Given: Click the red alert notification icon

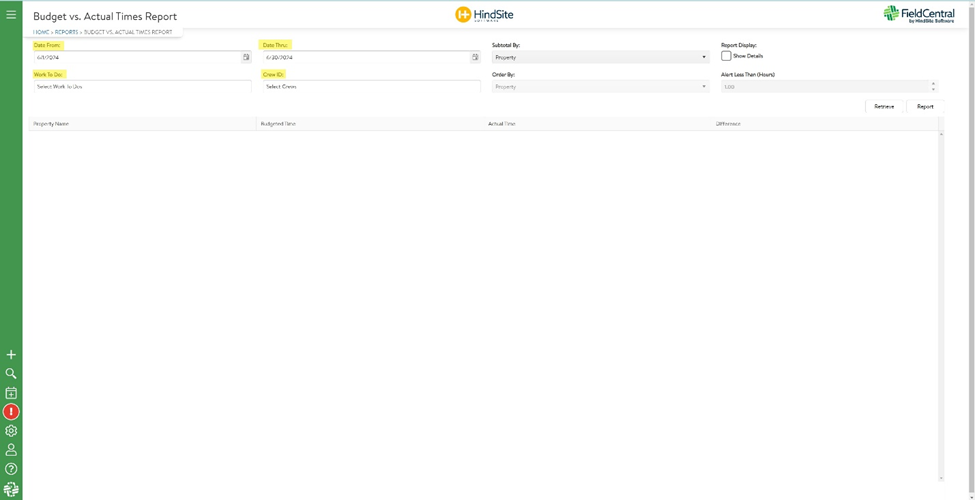Looking at the screenshot, I should pos(11,412).
